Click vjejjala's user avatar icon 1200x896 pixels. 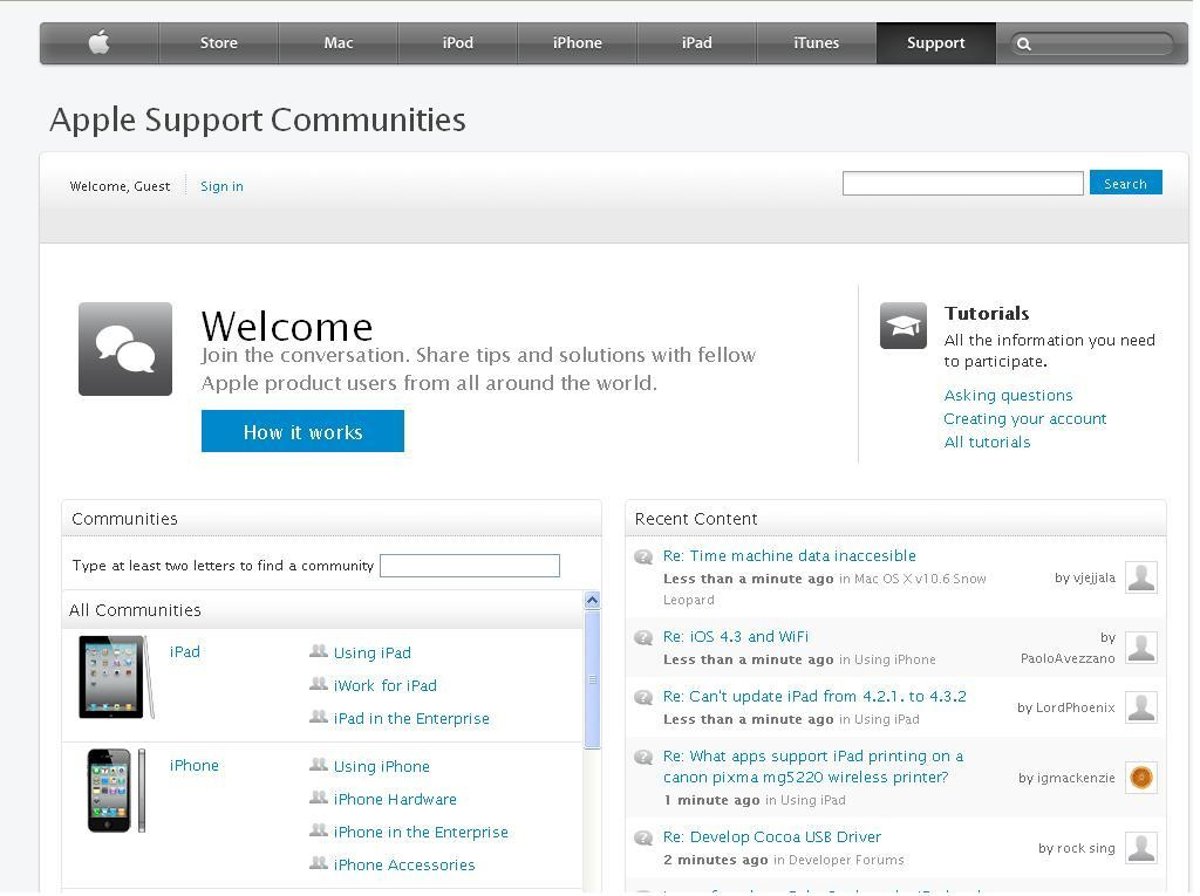click(x=1141, y=577)
